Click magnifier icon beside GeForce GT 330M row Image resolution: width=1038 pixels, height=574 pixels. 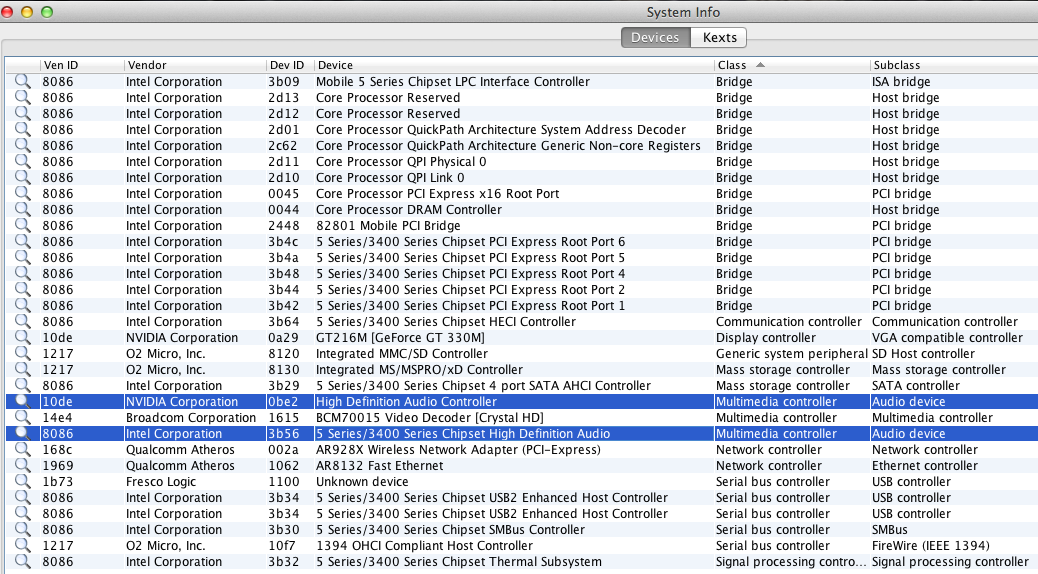click(21, 338)
